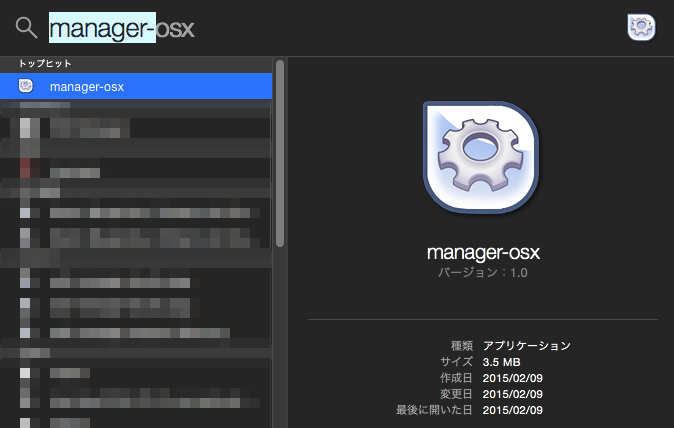
Task: Click the Spotlight magnifying glass icon
Action: click(26, 28)
